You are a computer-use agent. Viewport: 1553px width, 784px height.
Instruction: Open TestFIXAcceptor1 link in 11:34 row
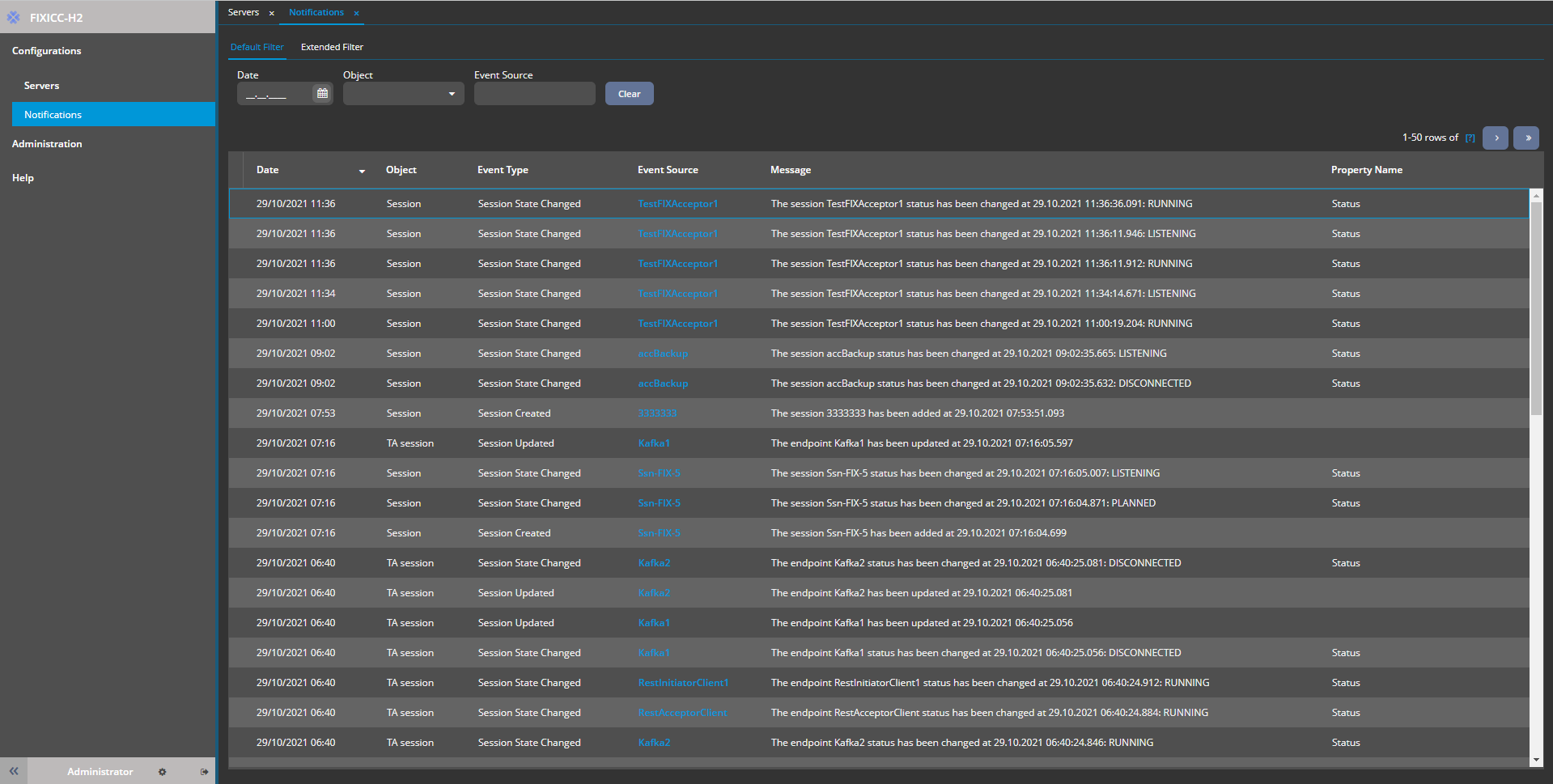pyautogui.click(x=678, y=294)
